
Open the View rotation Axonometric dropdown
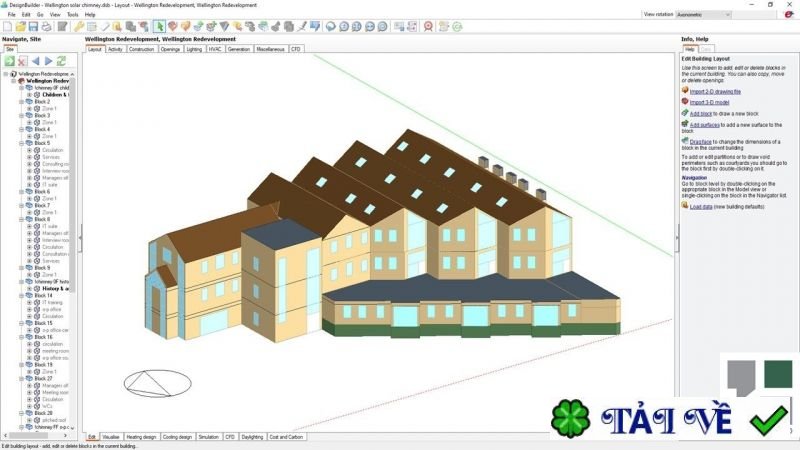click(704, 15)
